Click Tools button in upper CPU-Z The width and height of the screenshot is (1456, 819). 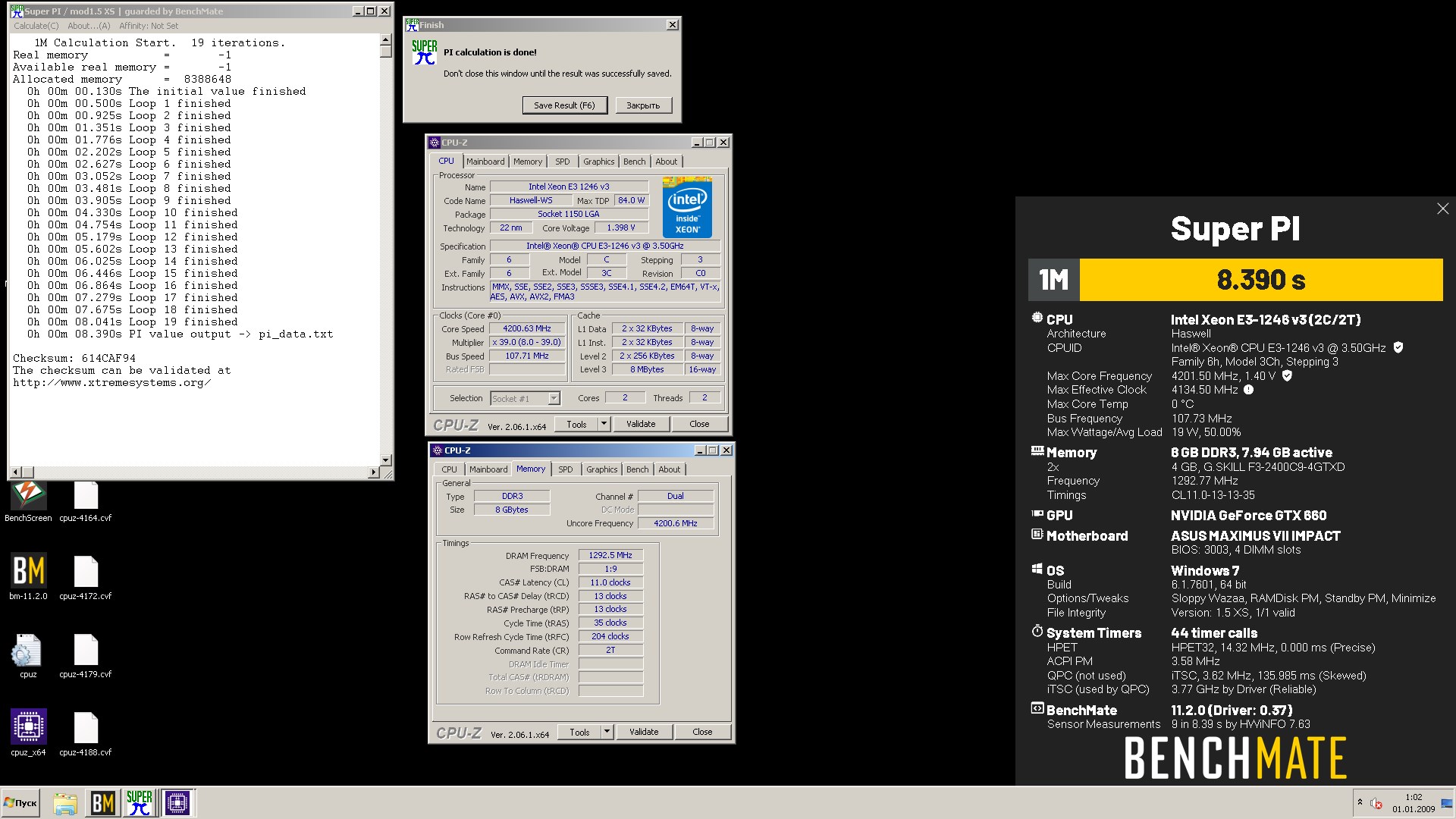tap(576, 425)
